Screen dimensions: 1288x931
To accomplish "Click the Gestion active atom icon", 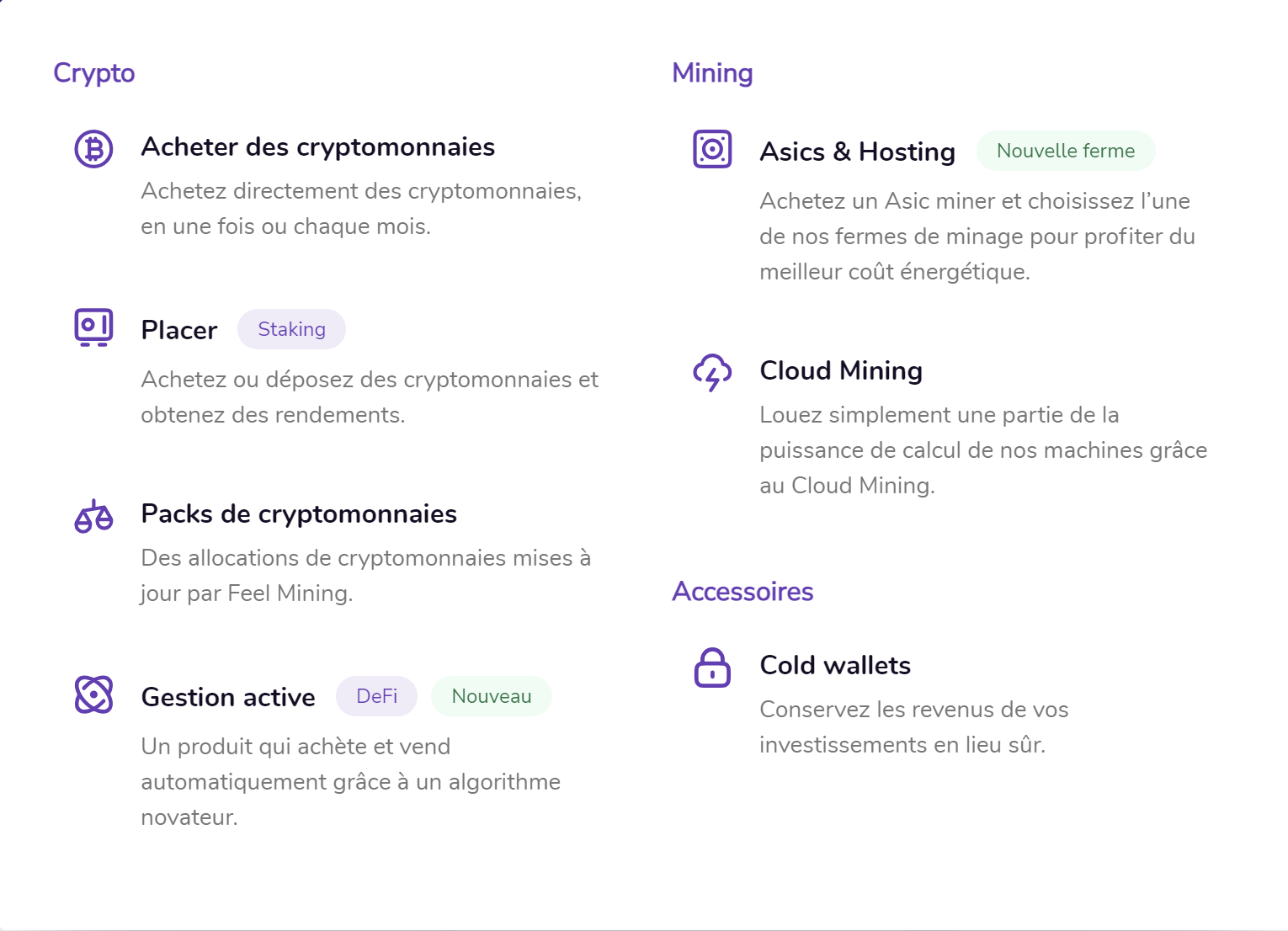I will pos(93,694).
